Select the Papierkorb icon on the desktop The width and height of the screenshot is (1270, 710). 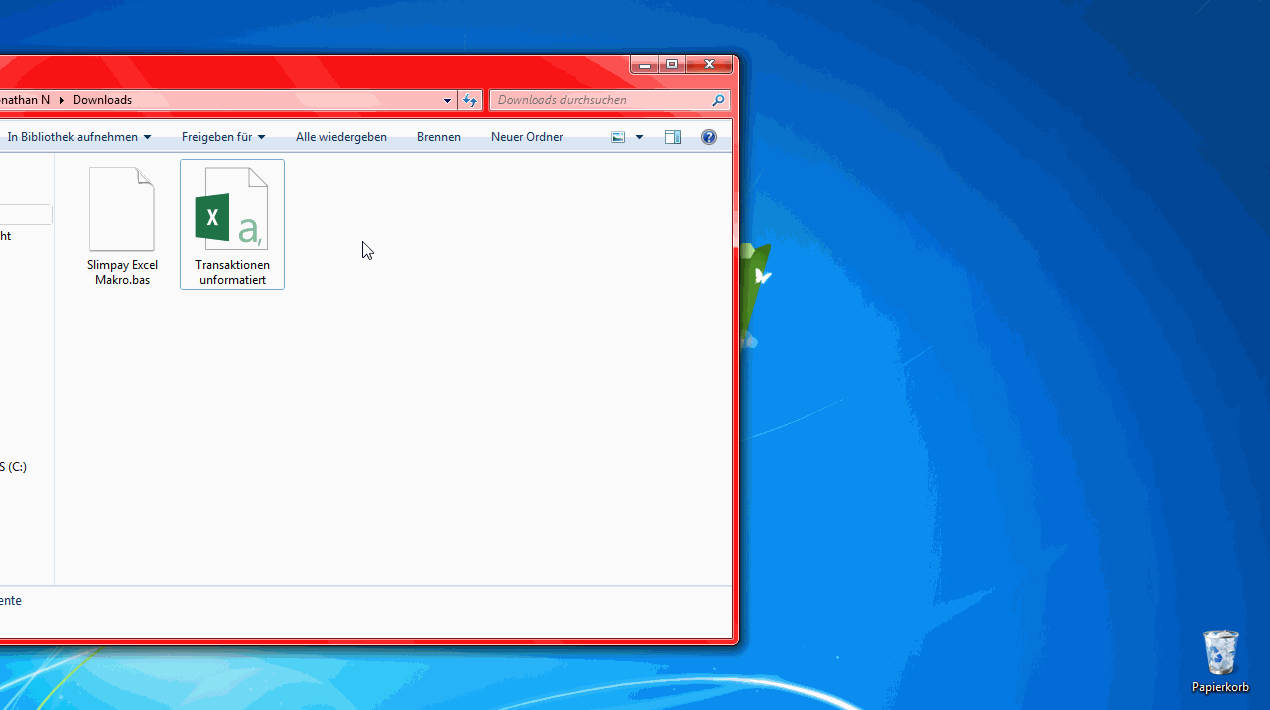pos(1220,661)
